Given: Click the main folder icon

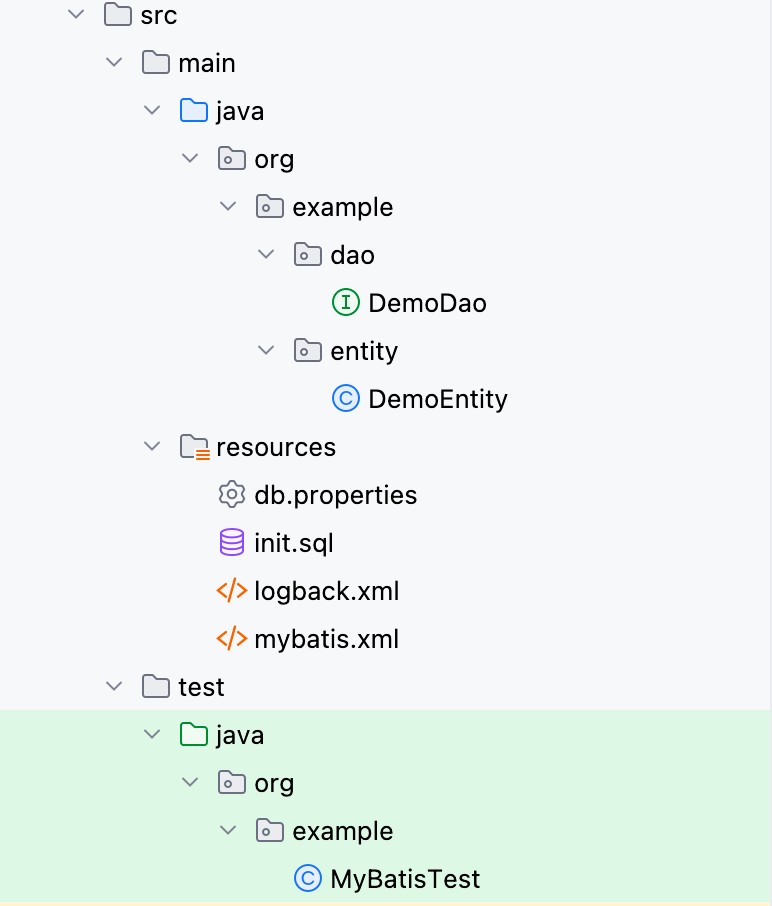Looking at the screenshot, I should point(156,62).
